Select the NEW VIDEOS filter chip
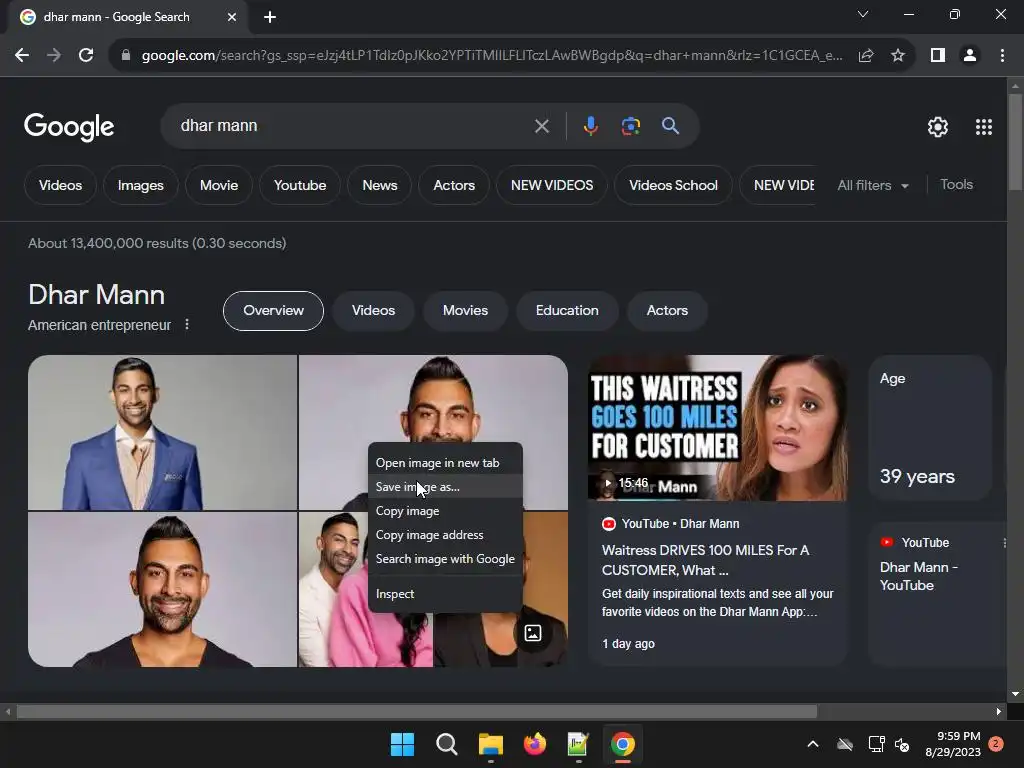The image size is (1024, 768). (552, 185)
